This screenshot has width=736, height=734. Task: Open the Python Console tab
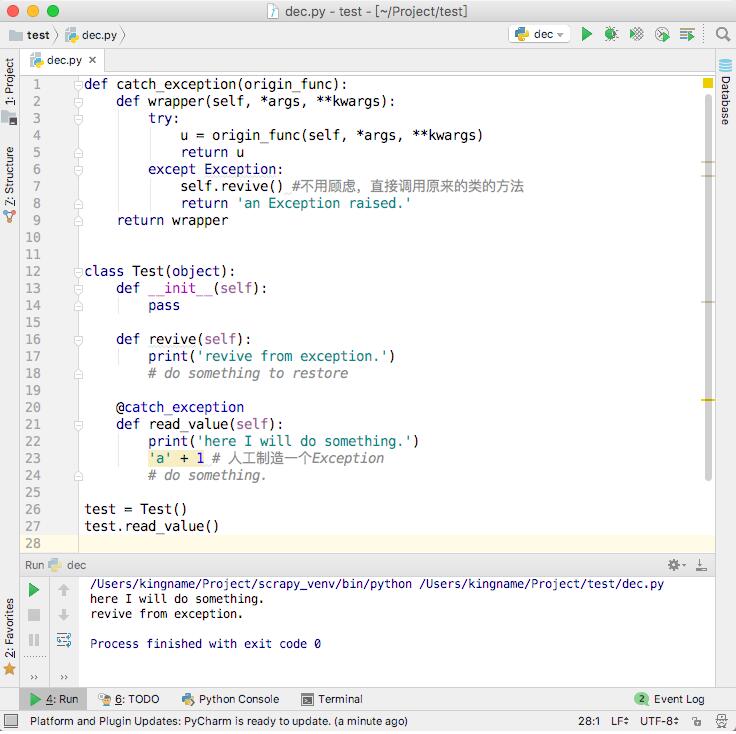pos(230,700)
